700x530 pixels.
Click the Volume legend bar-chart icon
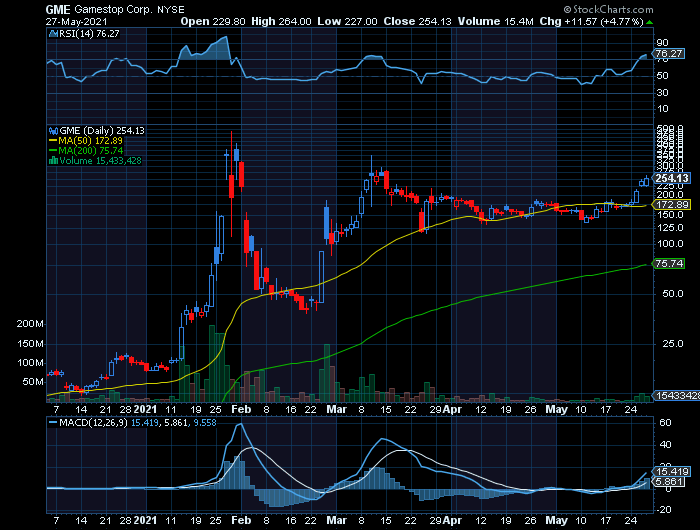53,160
